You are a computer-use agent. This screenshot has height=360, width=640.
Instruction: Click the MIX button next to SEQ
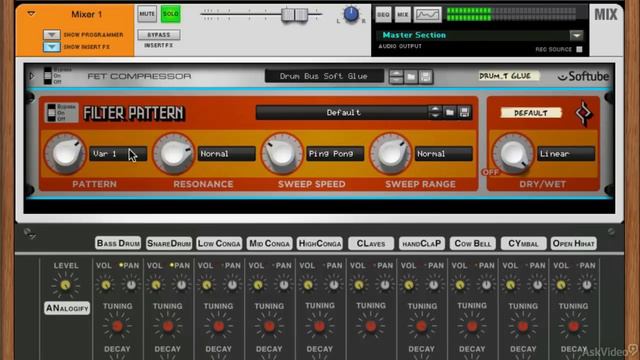click(x=402, y=15)
